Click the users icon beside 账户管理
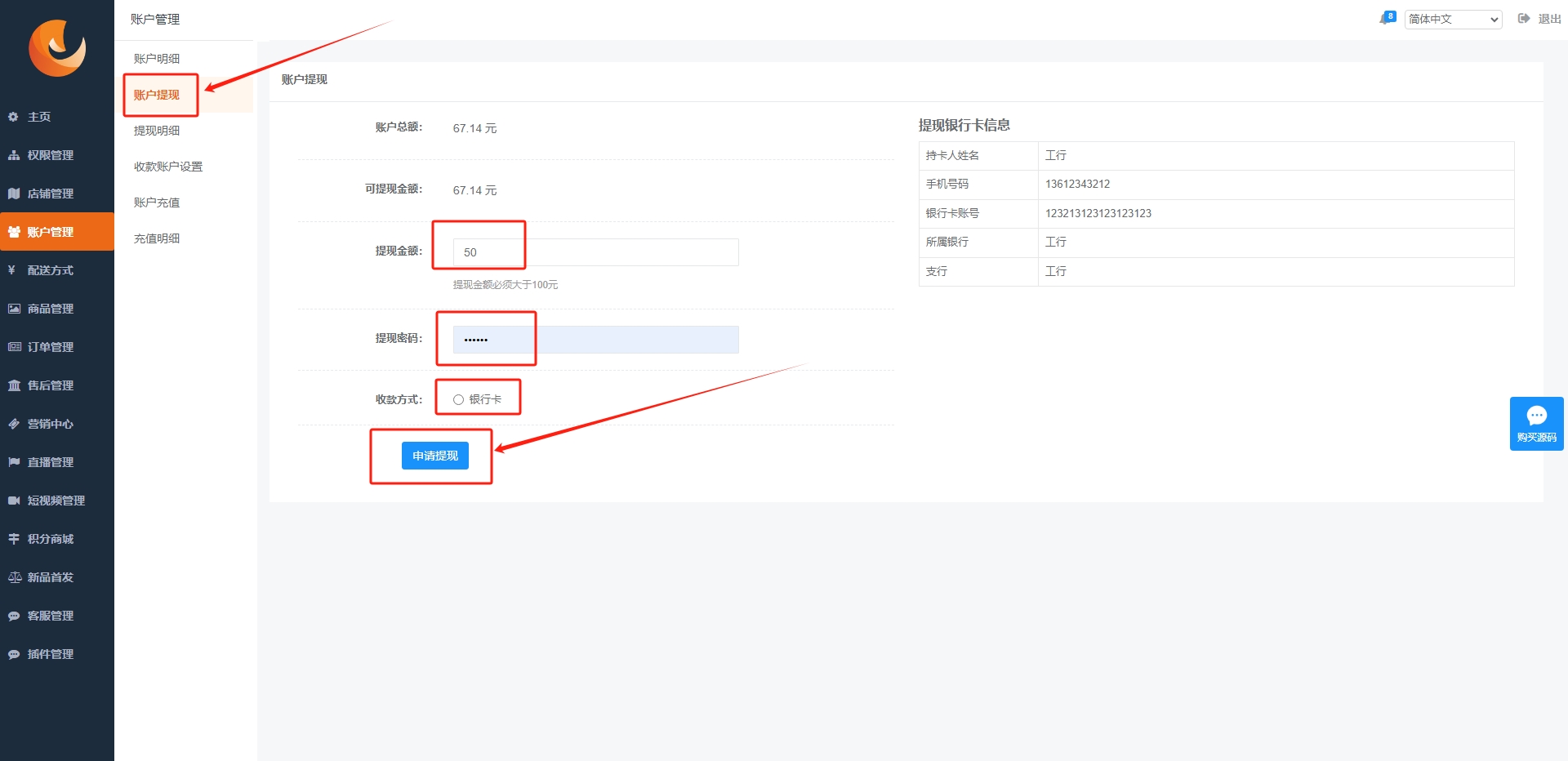This screenshot has width=1568, height=761. coord(14,232)
